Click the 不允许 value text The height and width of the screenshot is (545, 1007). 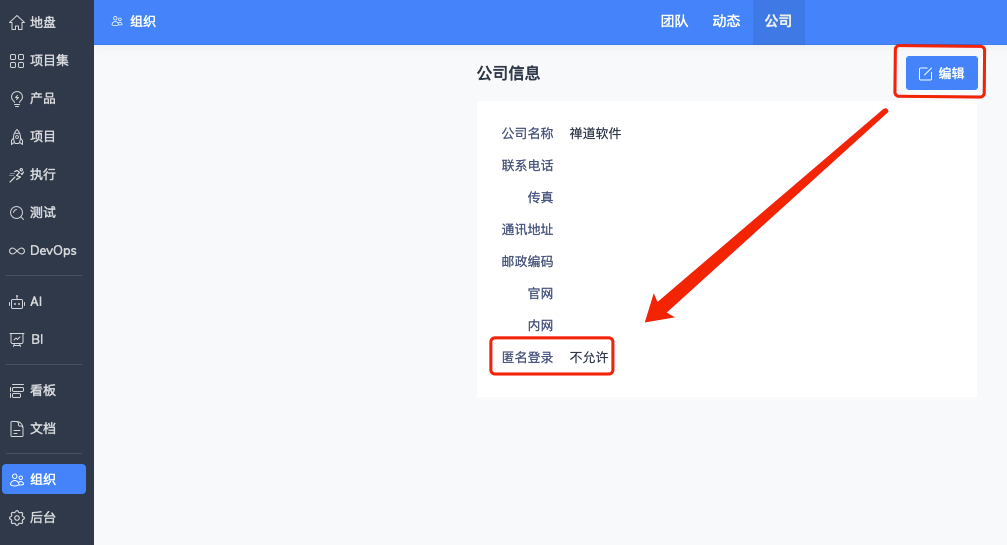(x=589, y=358)
